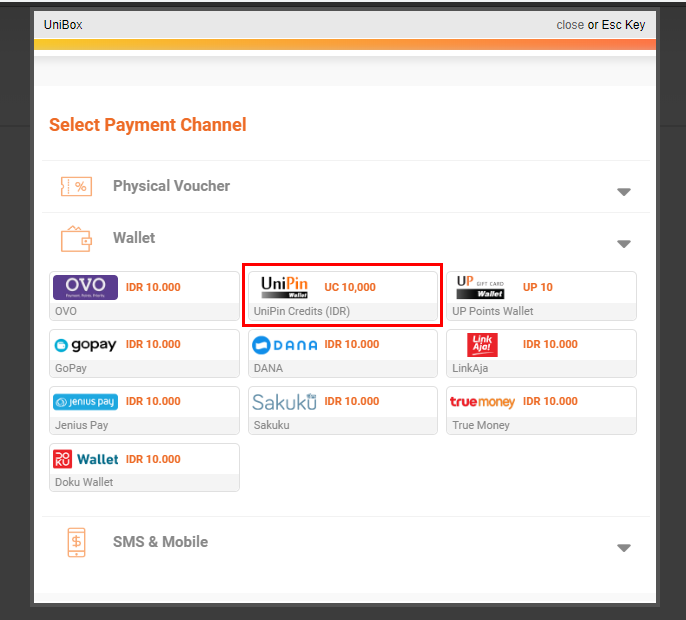
Task: Click the 'True Money' caption label
Action: pos(481,425)
